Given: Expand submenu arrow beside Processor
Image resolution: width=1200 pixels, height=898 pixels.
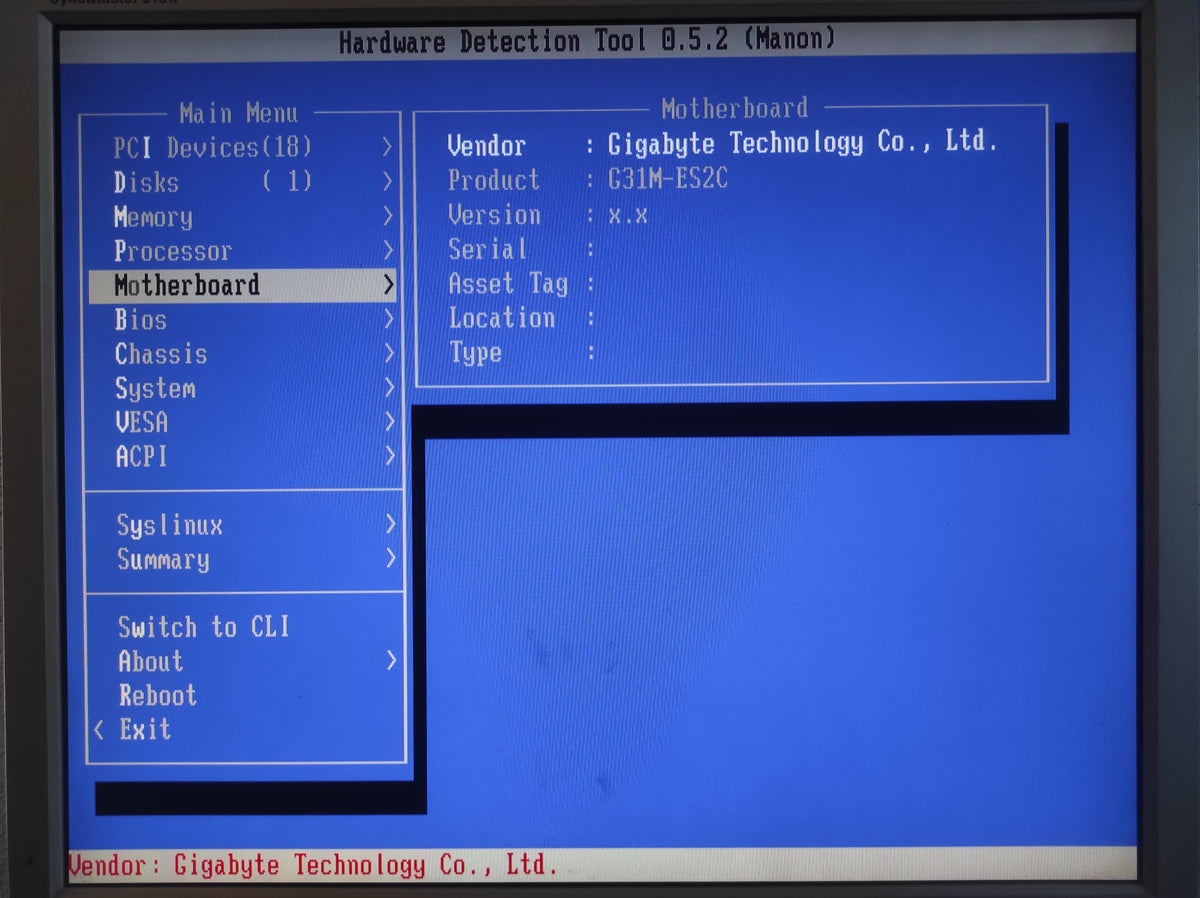Looking at the screenshot, I should [x=388, y=250].
